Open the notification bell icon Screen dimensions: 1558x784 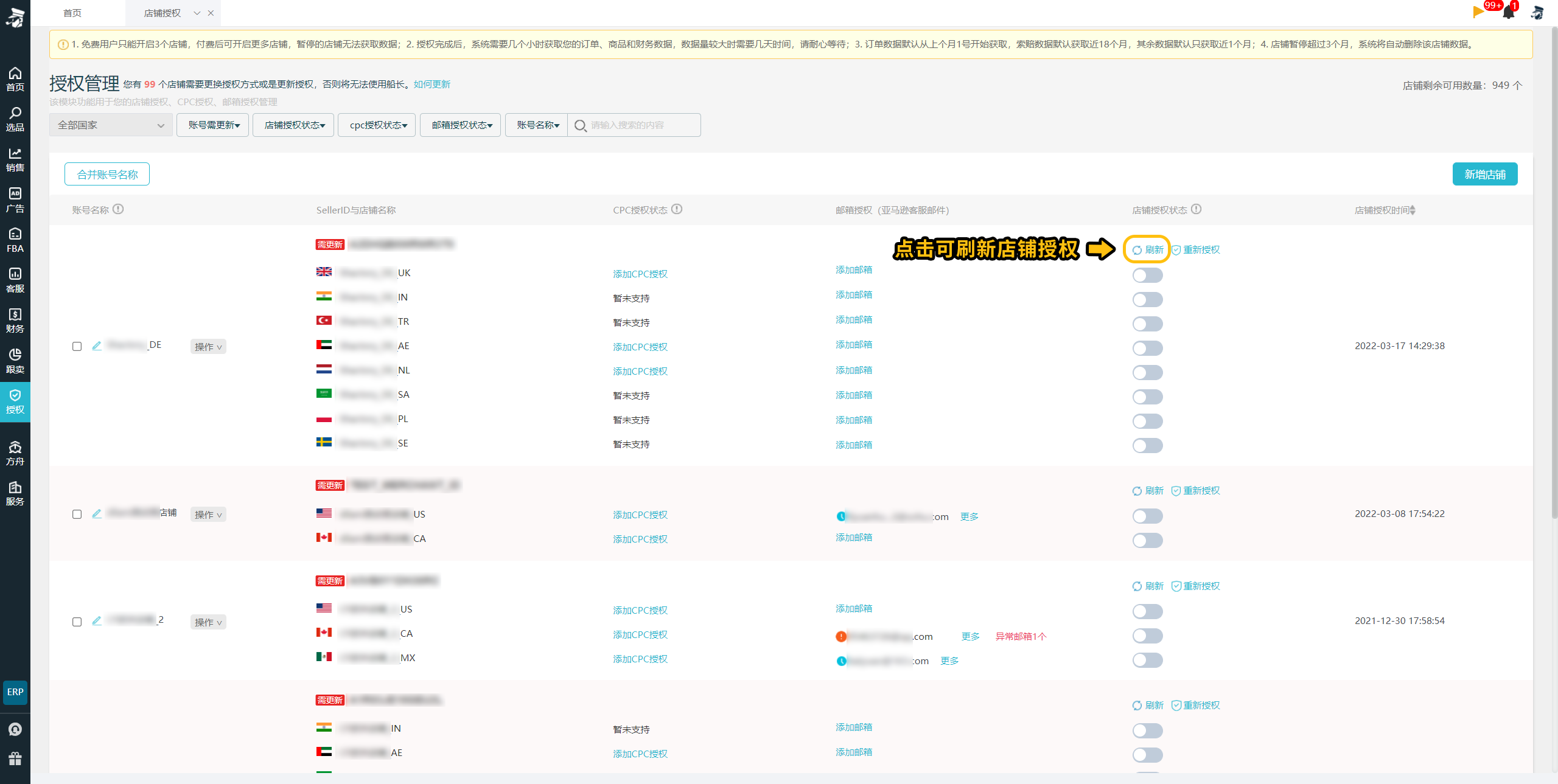pos(1508,12)
